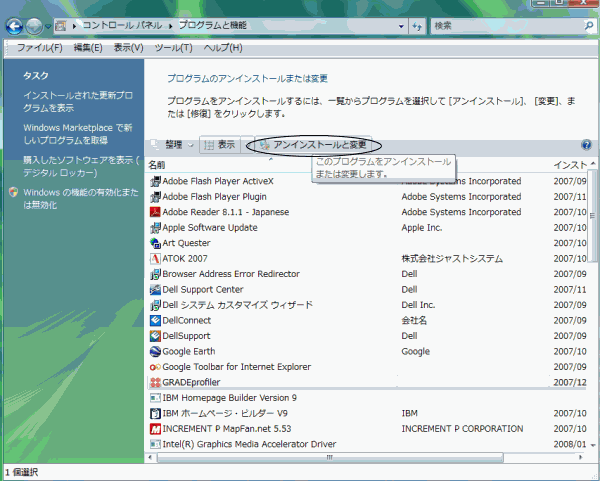Select the Google Earth row name
The width and height of the screenshot is (600, 481).
coord(189,351)
